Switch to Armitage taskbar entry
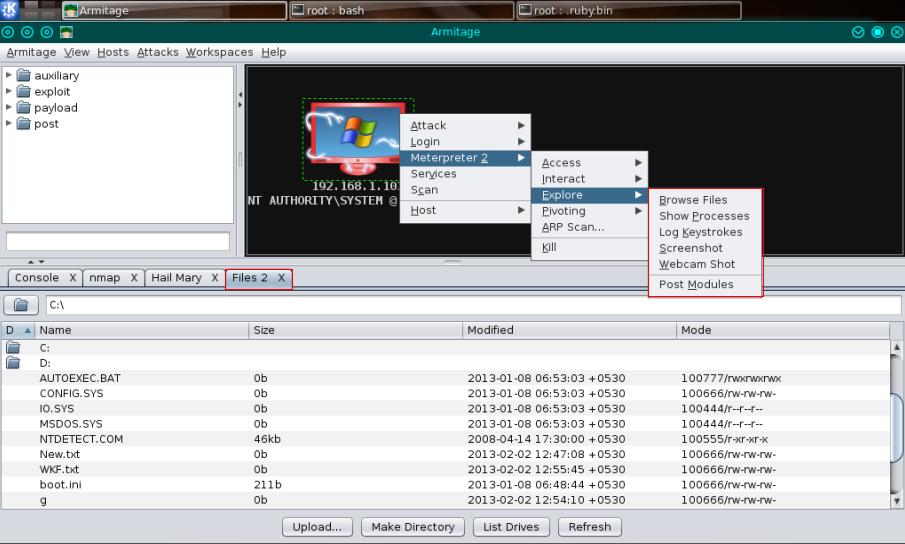 [174, 10]
